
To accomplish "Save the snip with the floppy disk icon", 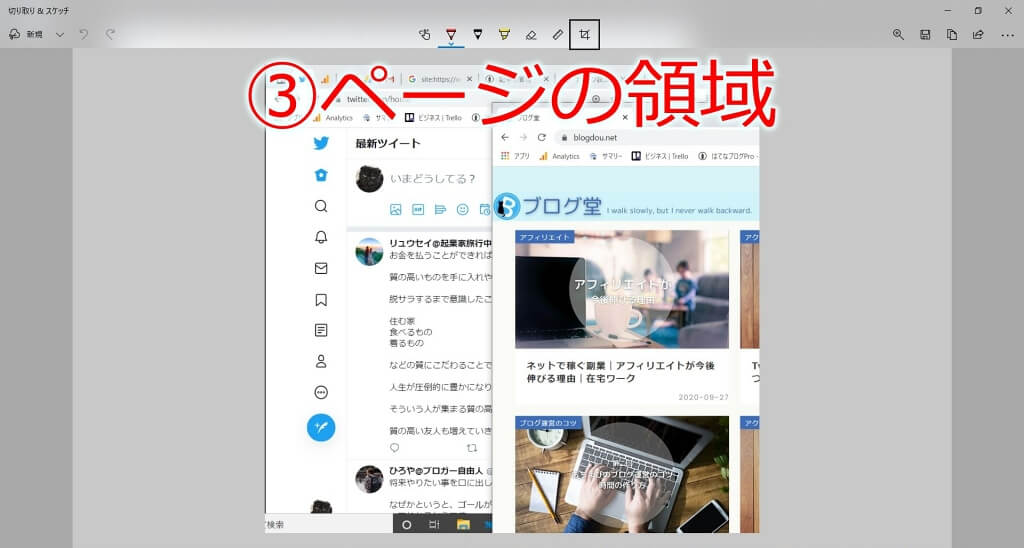I will [925, 35].
